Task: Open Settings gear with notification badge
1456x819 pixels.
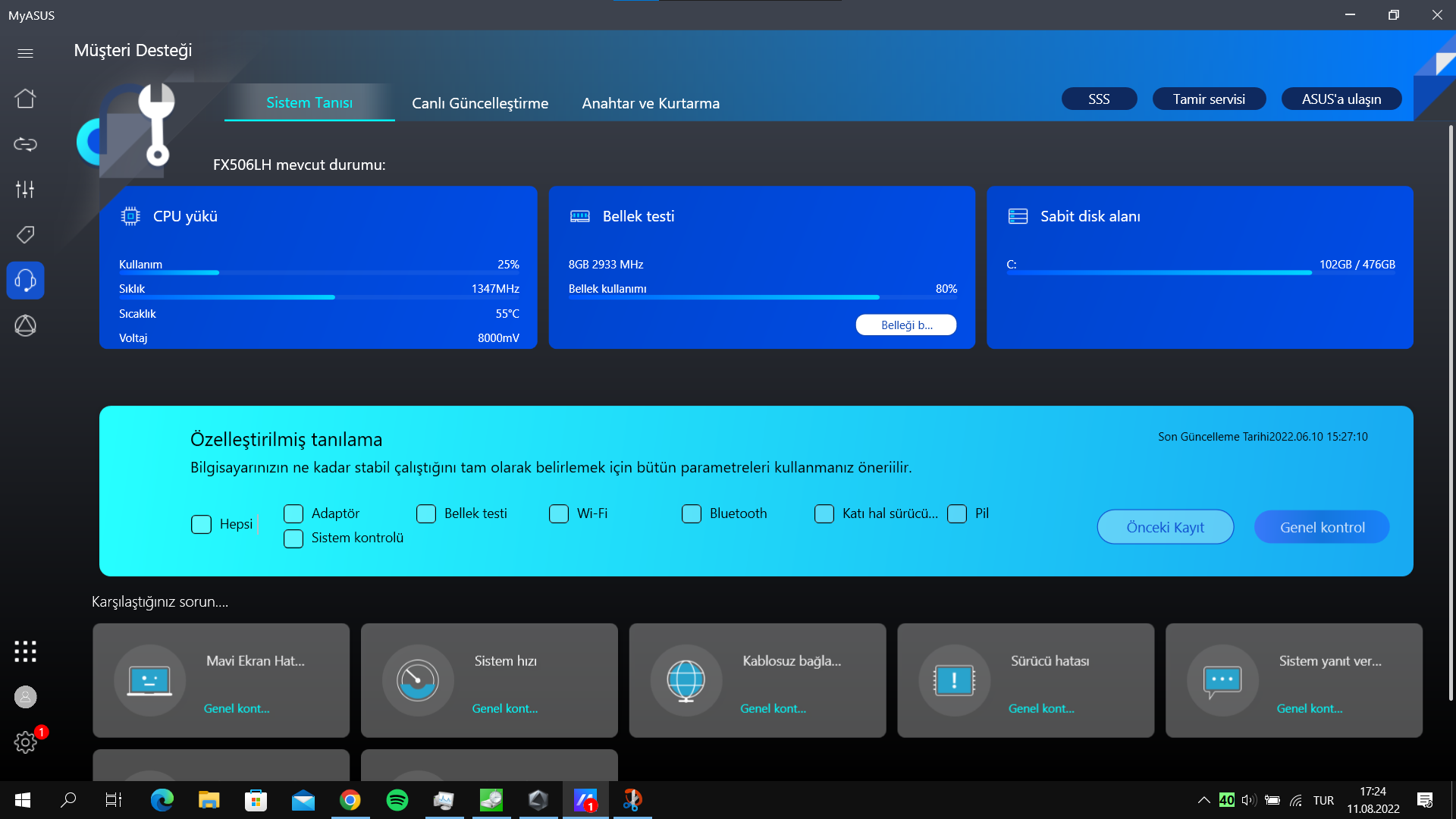Action: [x=25, y=742]
